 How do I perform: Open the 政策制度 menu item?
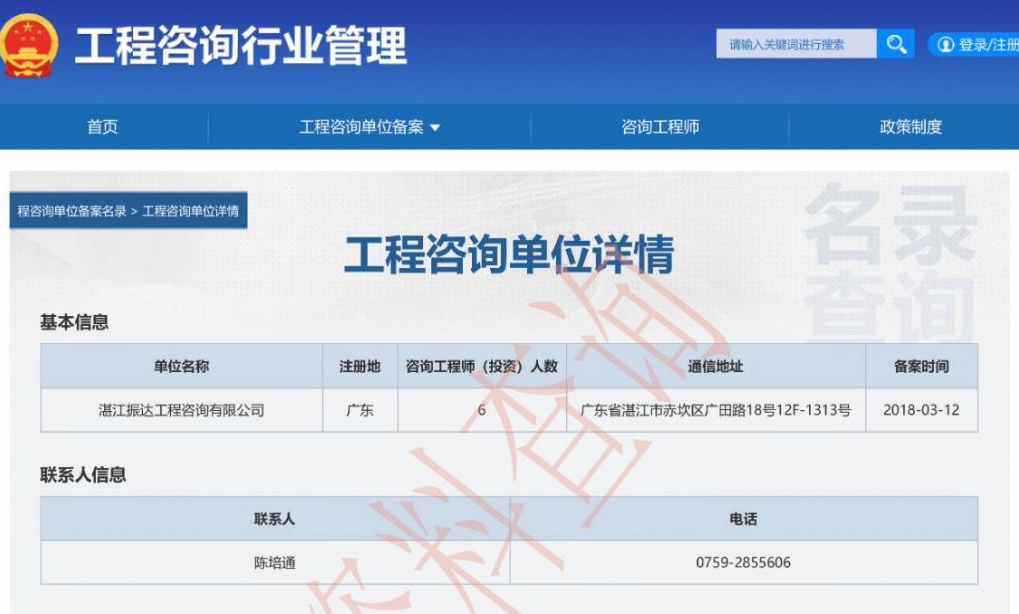pyautogui.click(x=910, y=127)
